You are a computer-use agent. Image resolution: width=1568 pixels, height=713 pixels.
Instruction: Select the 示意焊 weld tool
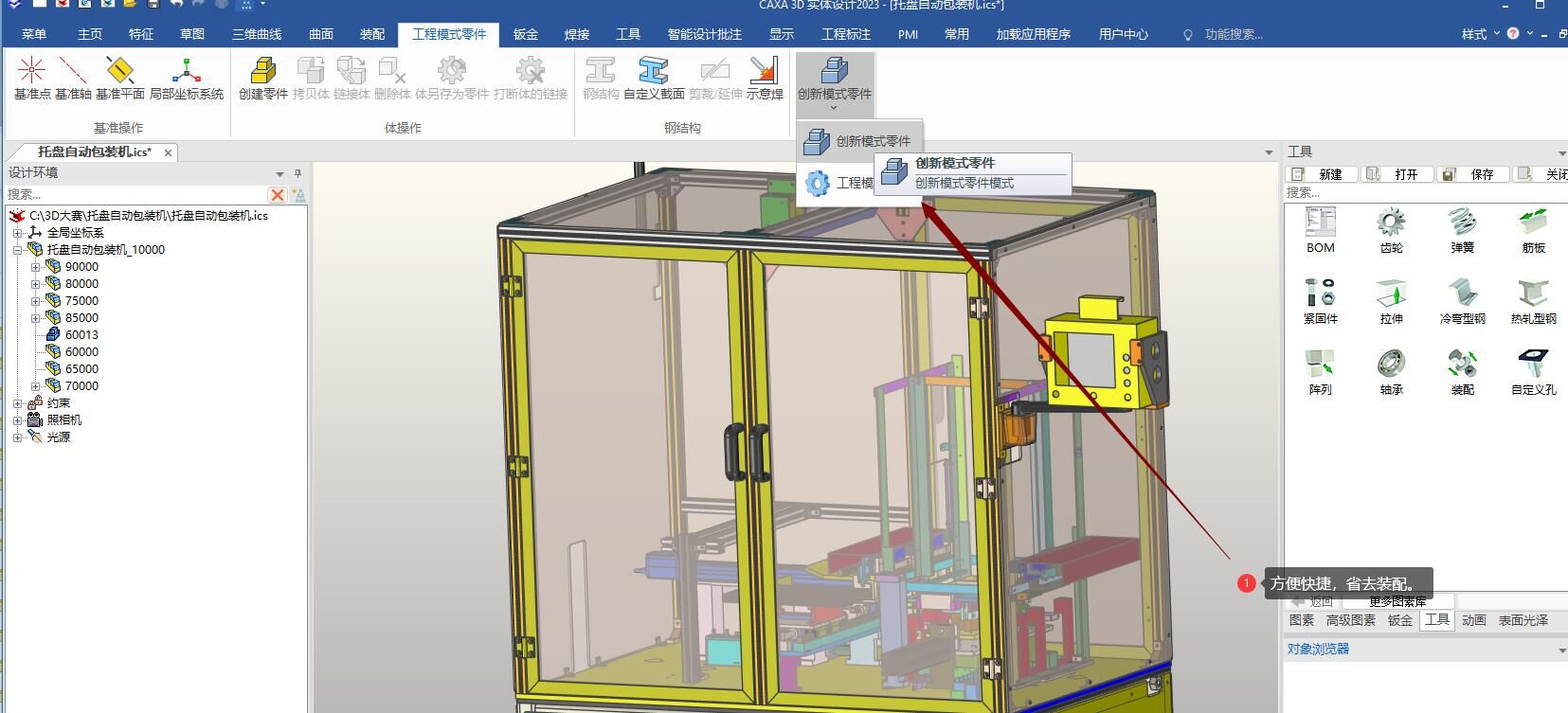[x=764, y=77]
